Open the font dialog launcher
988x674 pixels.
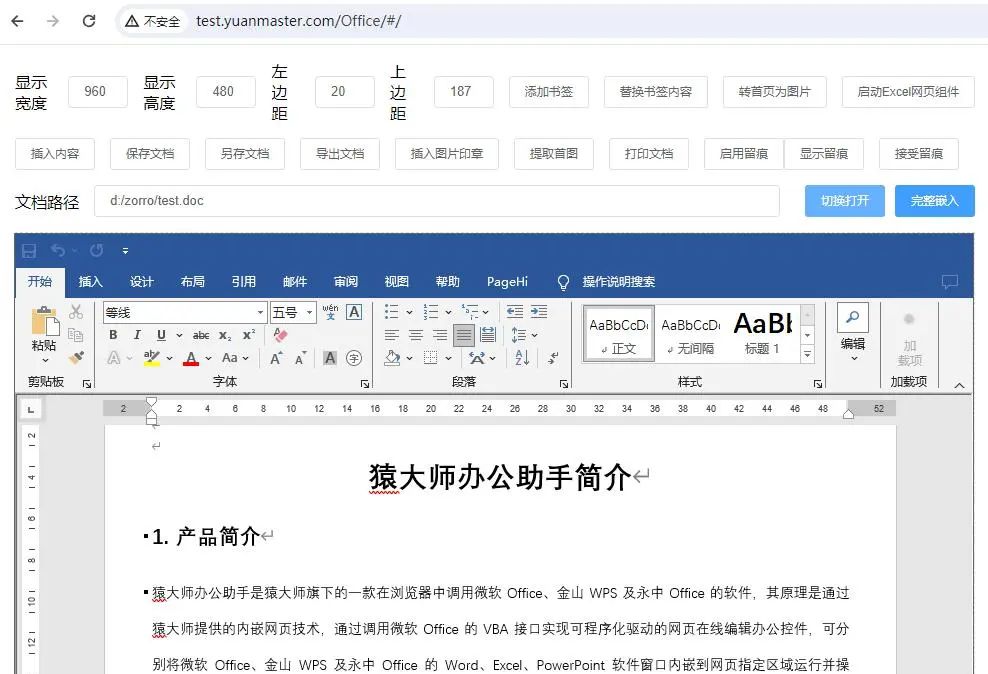pos(364,383)
